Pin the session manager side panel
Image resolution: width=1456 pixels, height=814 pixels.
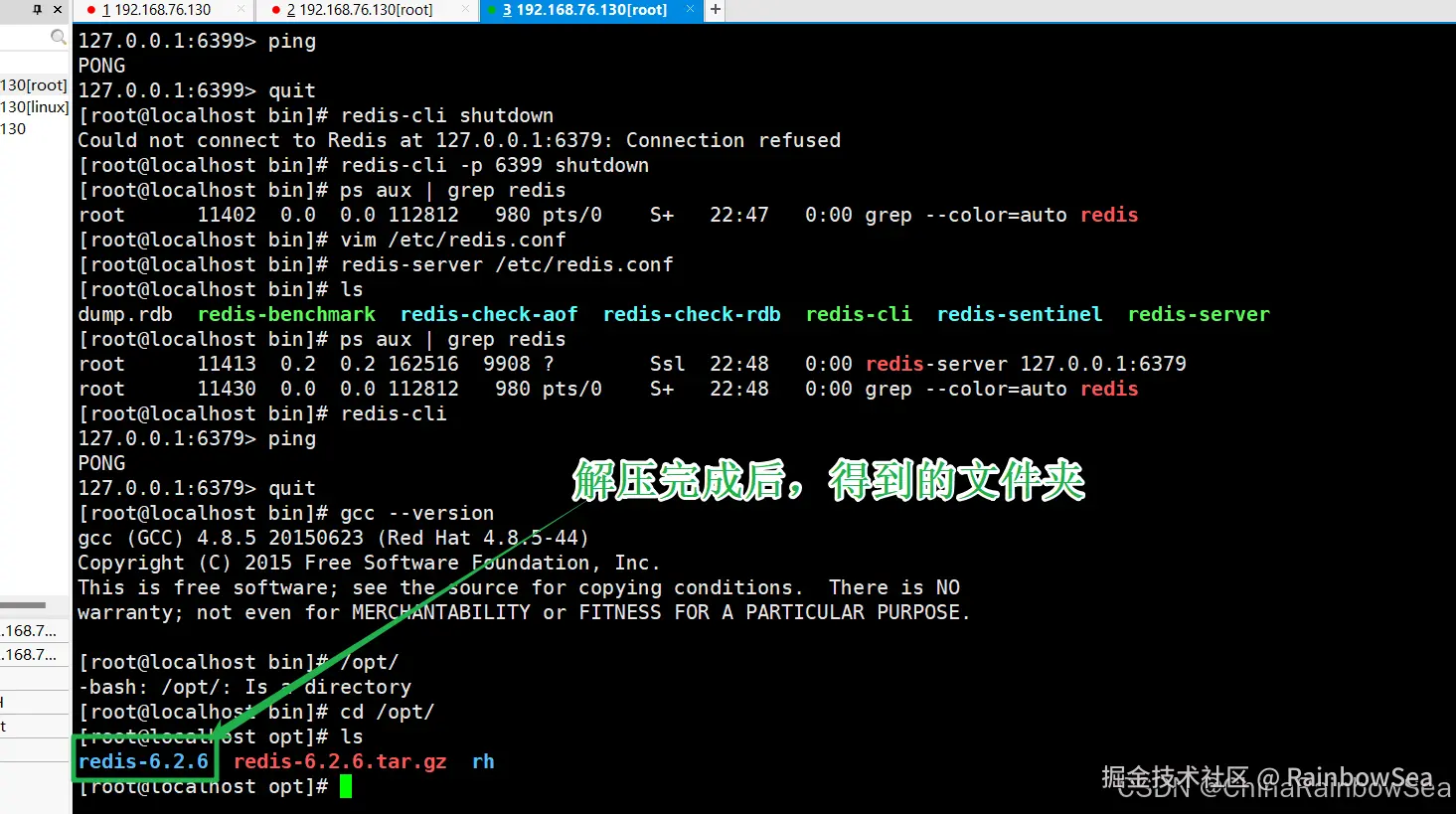[x=37, y=9]
